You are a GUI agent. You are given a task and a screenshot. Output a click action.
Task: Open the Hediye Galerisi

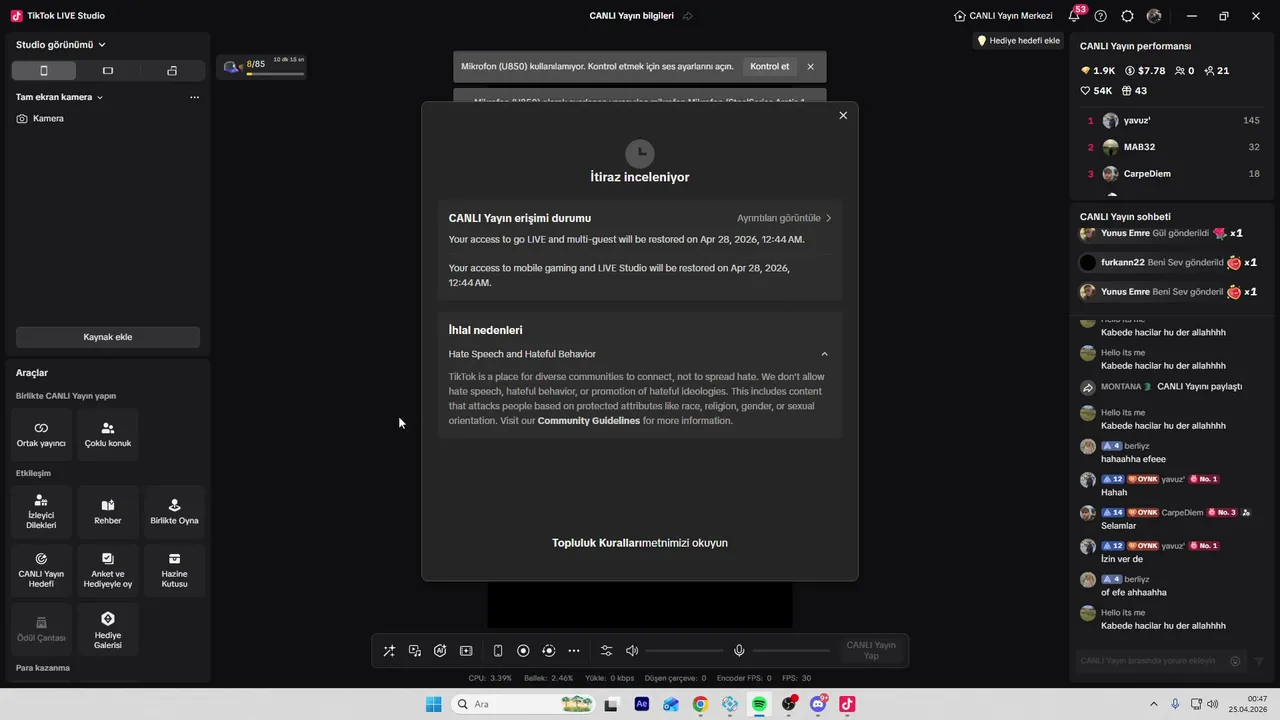point(108,629)
